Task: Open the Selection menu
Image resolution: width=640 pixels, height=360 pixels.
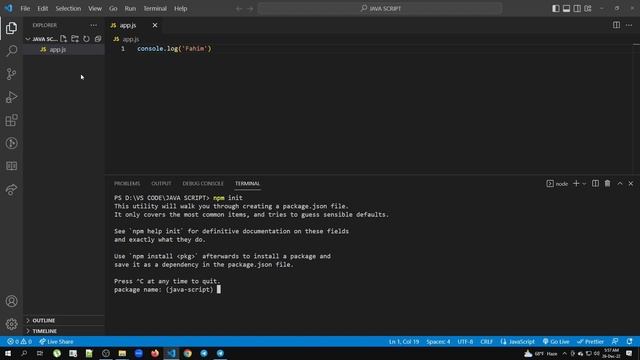Action: (68, 9)
